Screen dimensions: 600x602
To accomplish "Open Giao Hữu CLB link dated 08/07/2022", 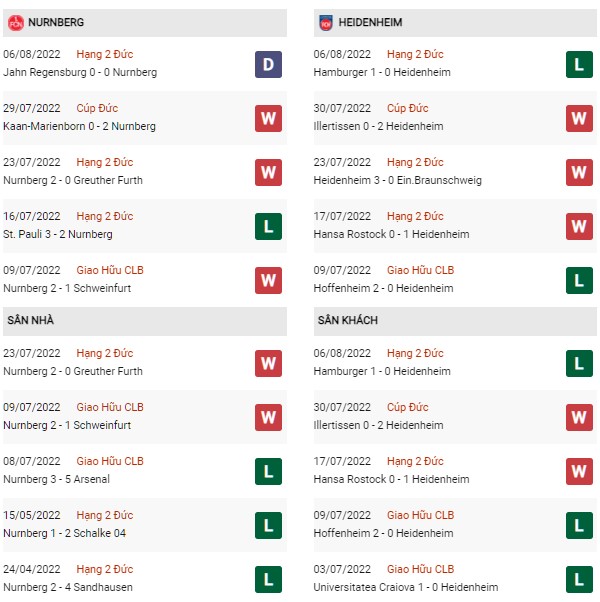I will click(x=110, y=461).
